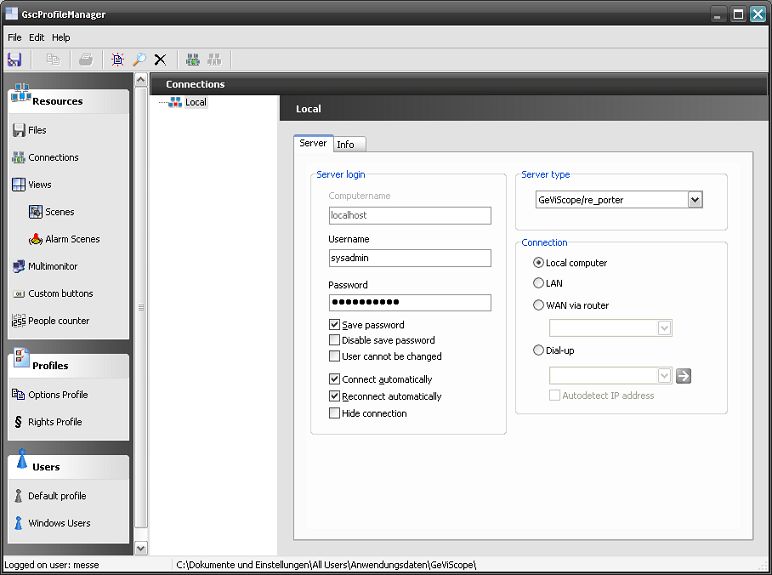Click the Save icon in the toolbar
Screen dimensions: 772x575
14,60
